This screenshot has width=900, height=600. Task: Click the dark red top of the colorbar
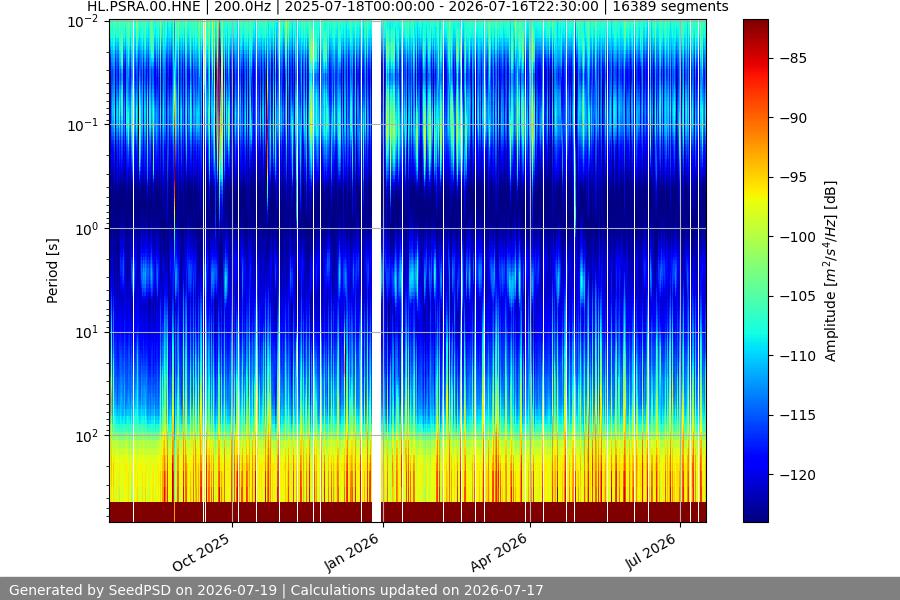coord(755,29)
